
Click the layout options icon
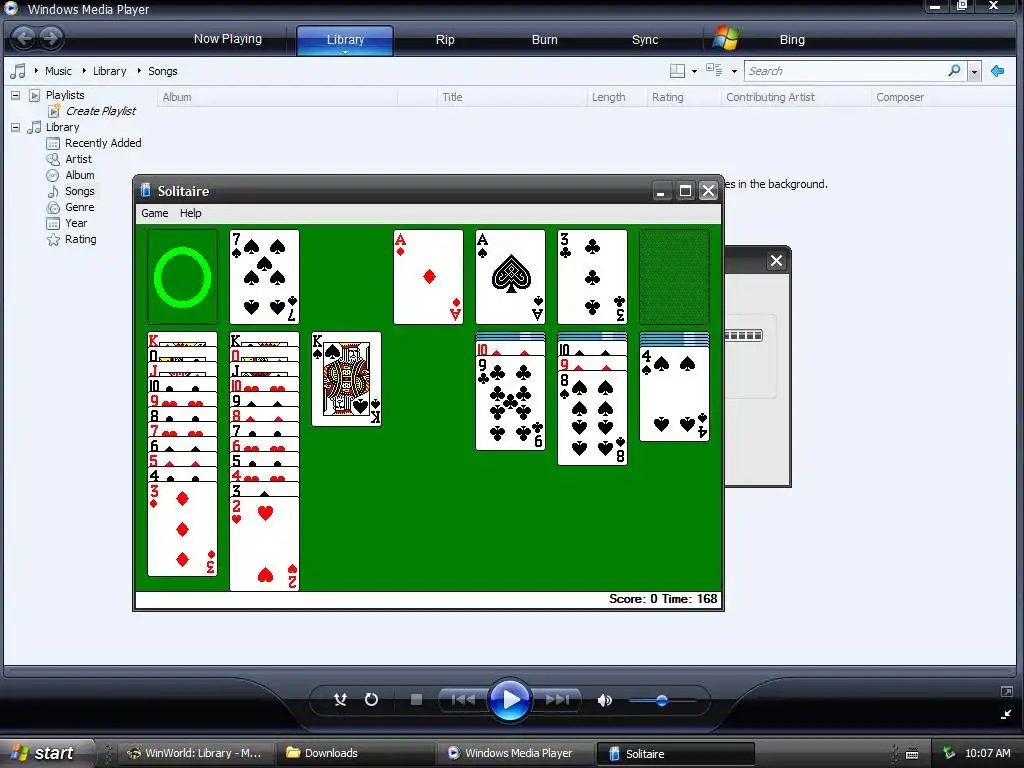click(677, 71)
